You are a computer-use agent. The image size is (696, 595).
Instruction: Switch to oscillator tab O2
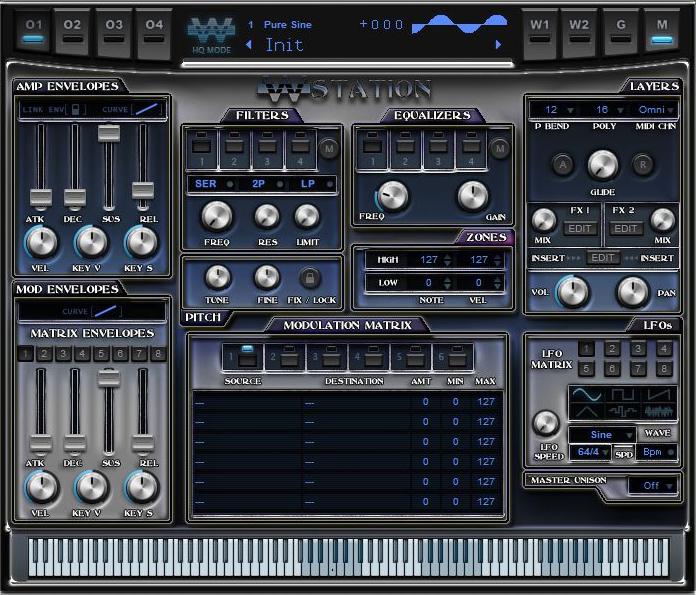click(72, 33)
